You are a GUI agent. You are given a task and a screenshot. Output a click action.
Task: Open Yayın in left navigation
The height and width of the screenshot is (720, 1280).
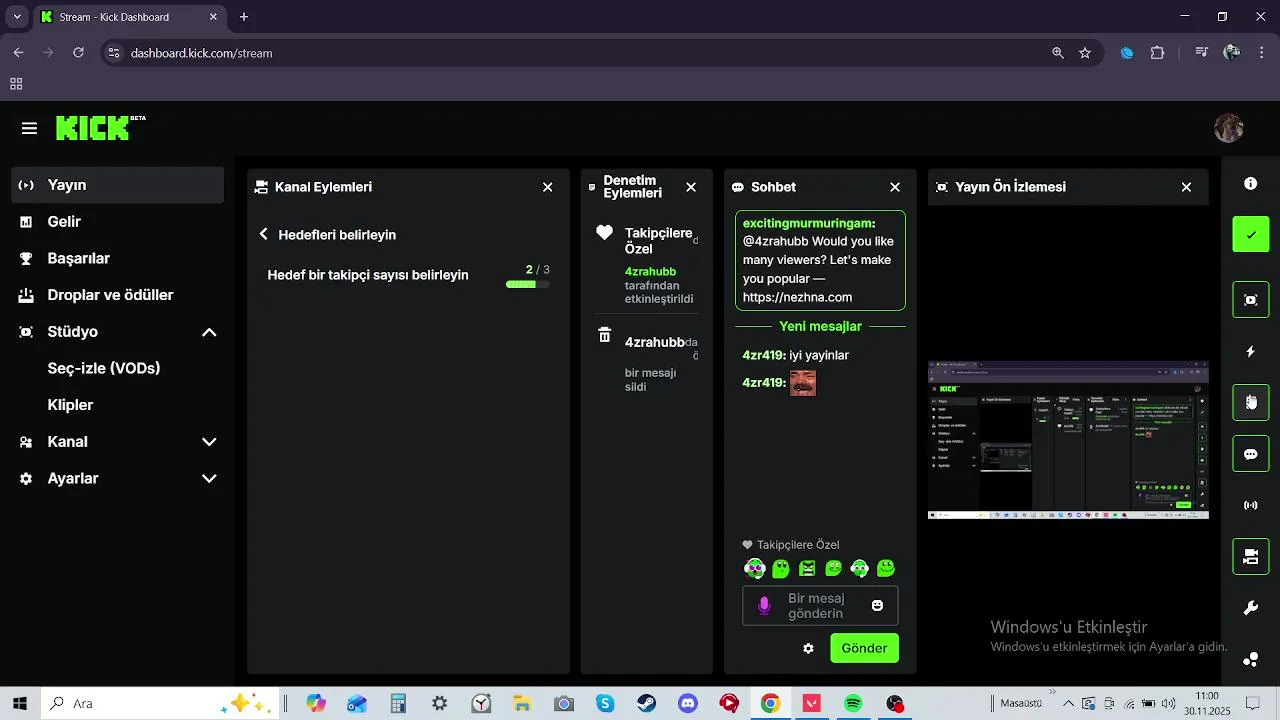[x=118, y=185]
